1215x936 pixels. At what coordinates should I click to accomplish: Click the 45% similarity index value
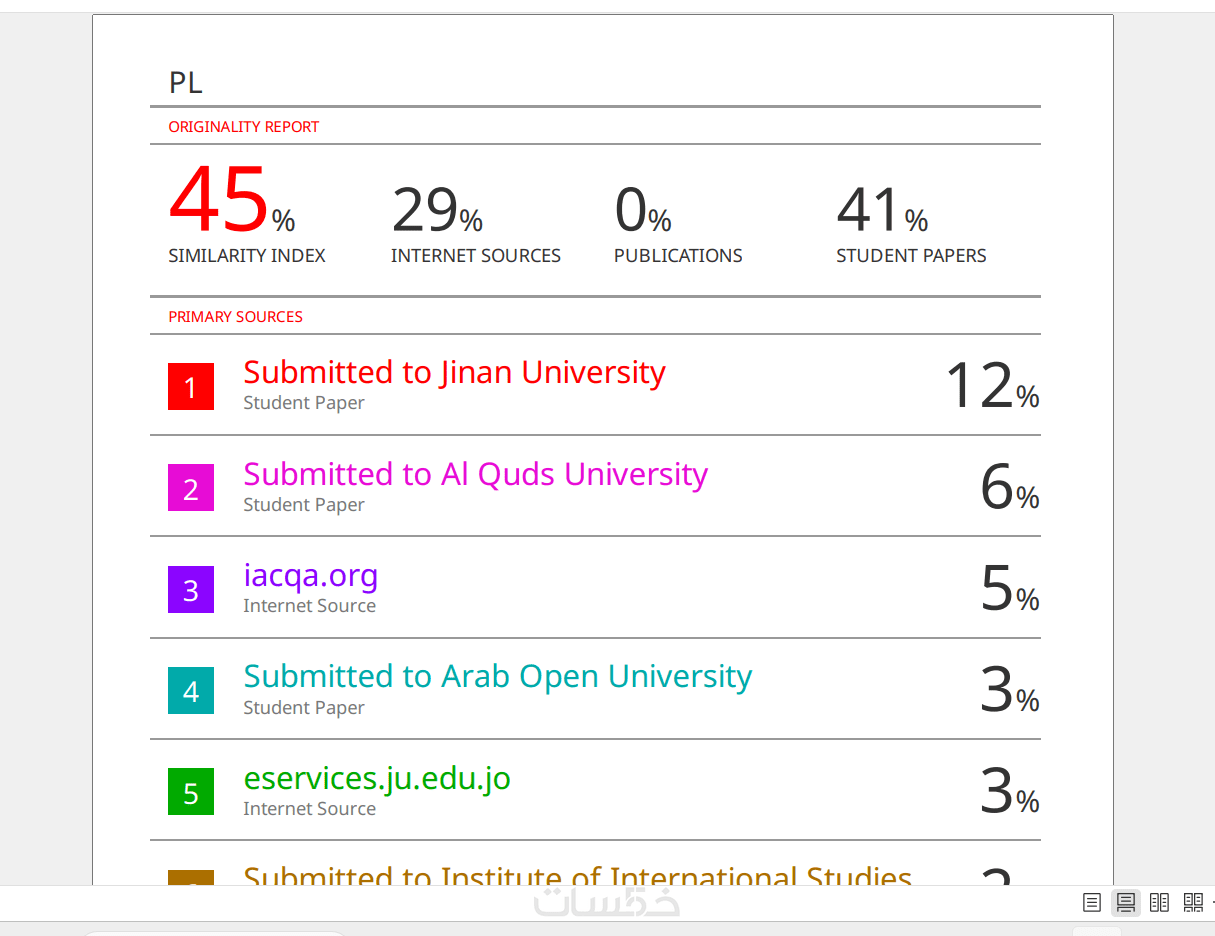[x=232, y=199]
